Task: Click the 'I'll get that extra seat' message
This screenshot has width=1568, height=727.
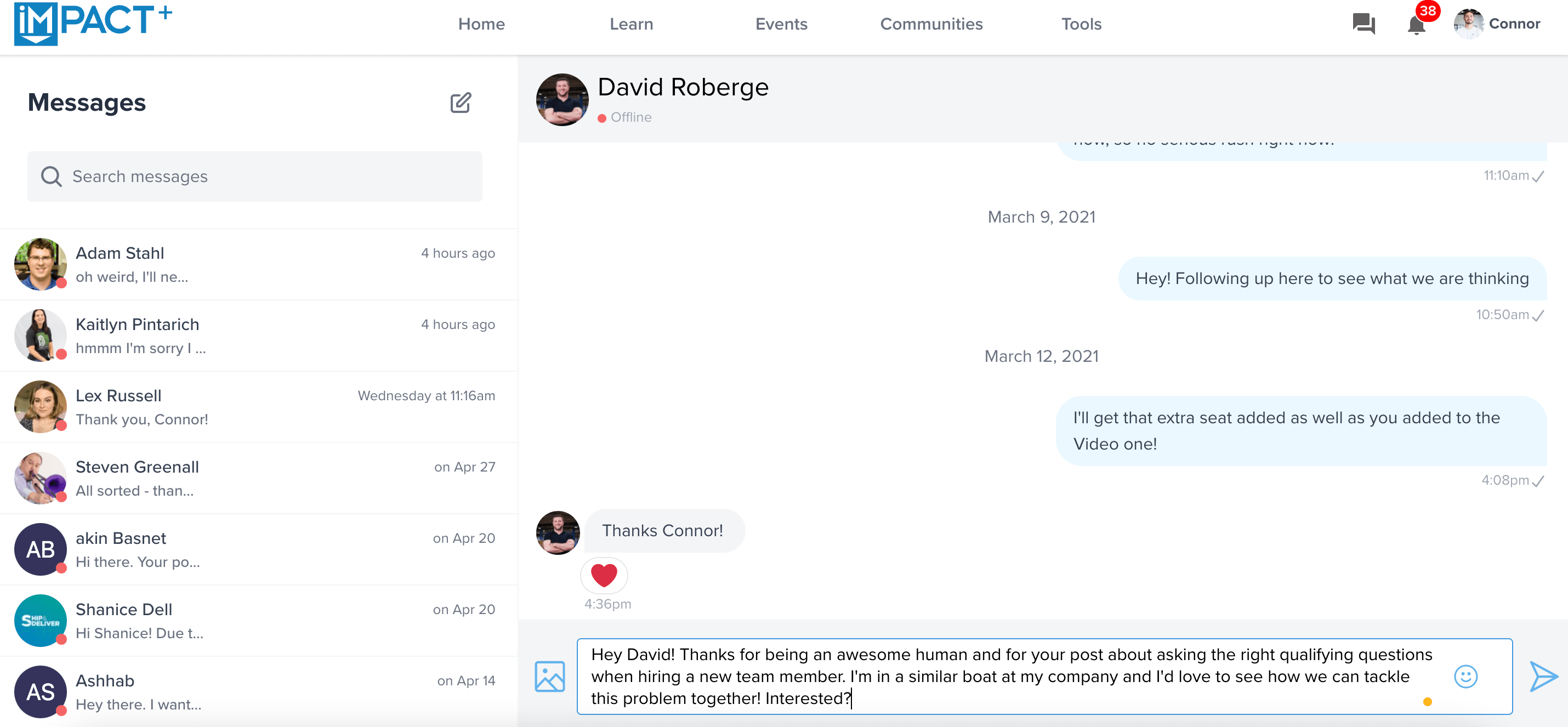Action: 1301,430
